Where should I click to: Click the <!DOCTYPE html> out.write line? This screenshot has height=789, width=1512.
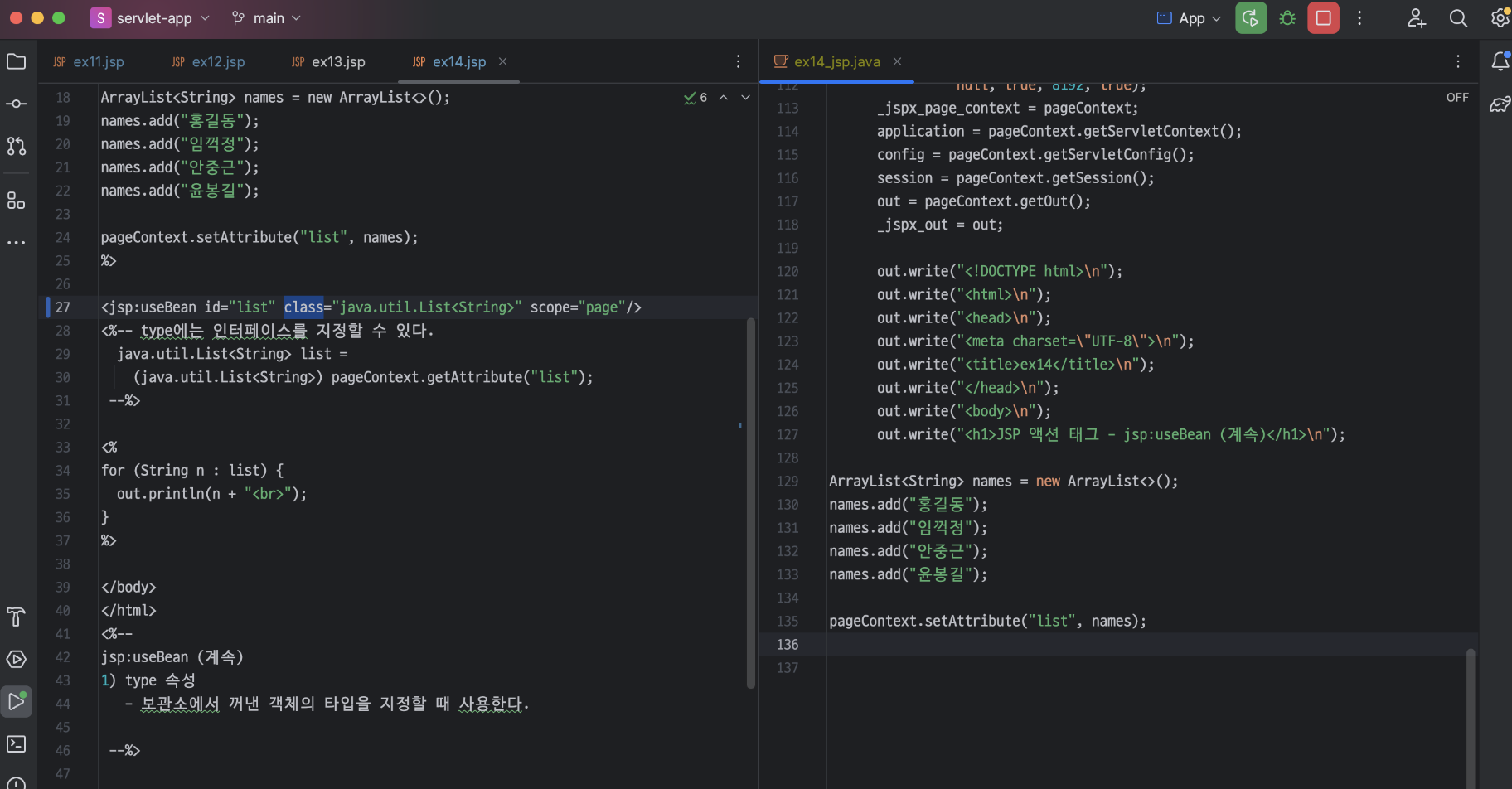pyautogui.click(x=1000, y=272)
